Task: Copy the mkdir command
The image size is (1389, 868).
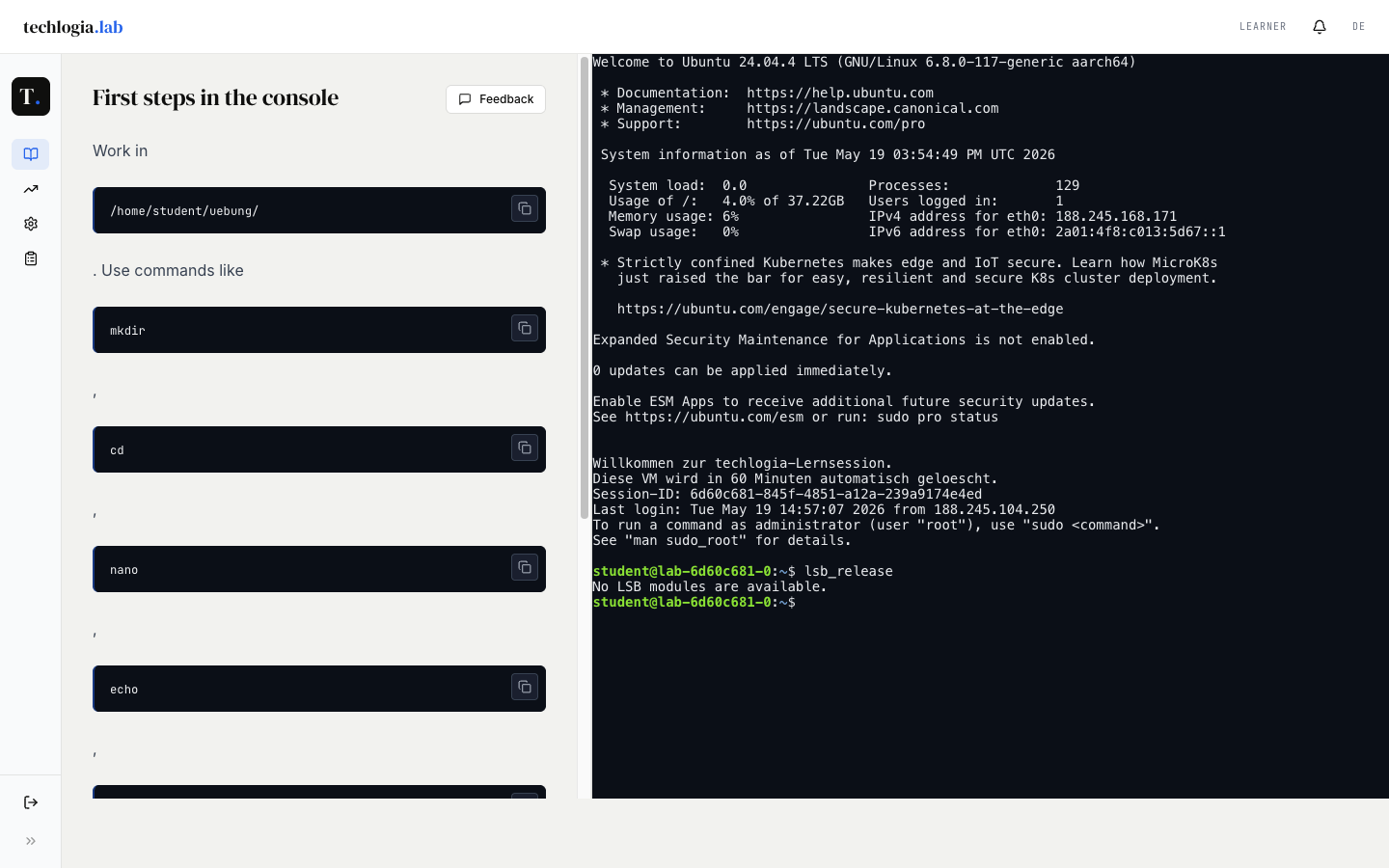Action: pyautogui.click(x=525, y=328)
